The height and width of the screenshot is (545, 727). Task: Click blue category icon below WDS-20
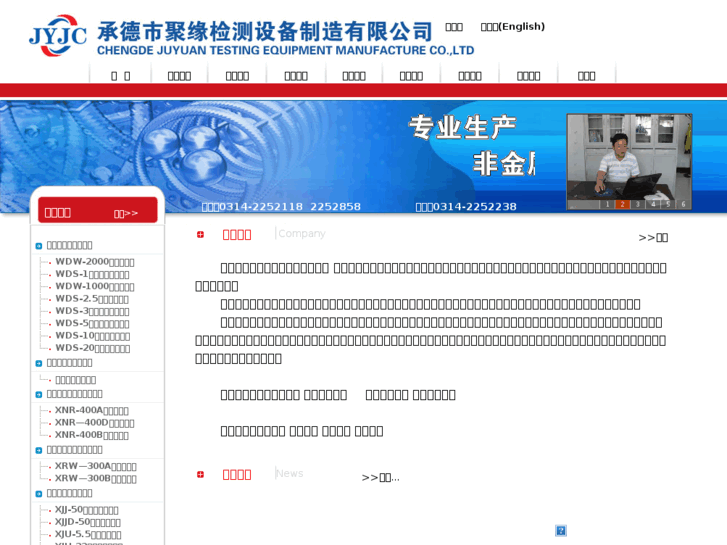coord(39,364)
